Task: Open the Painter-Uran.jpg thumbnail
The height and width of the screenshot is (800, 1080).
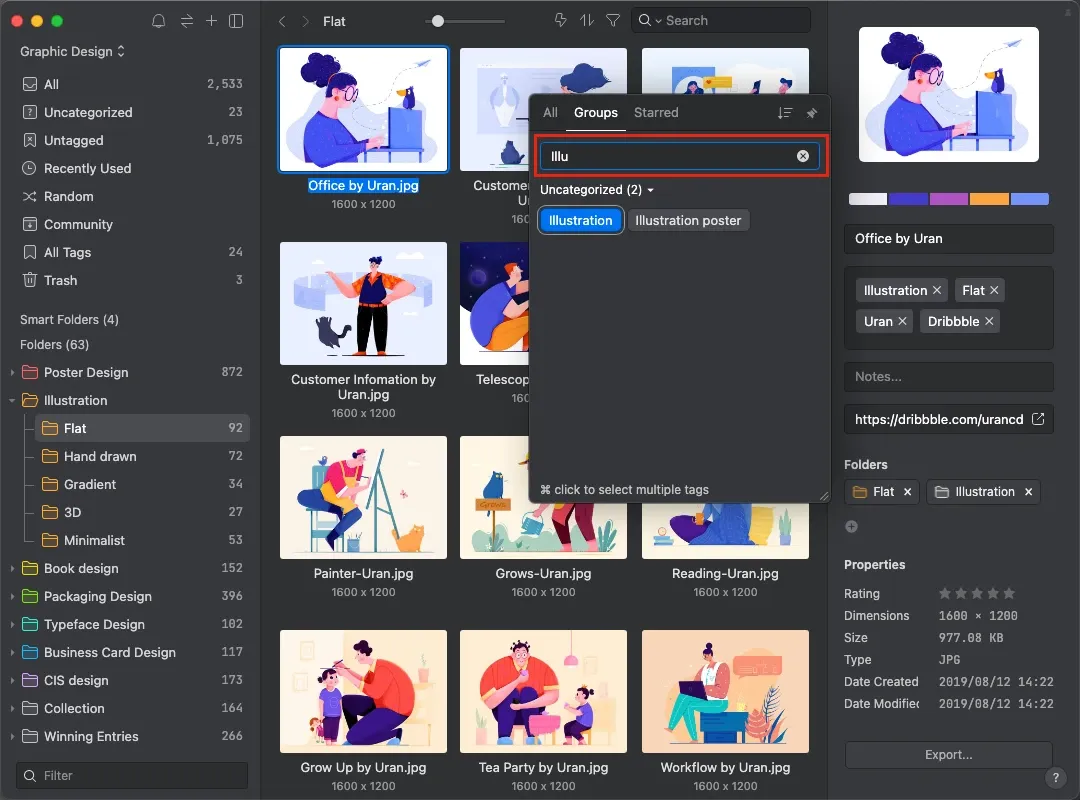Action: point(363,497)
